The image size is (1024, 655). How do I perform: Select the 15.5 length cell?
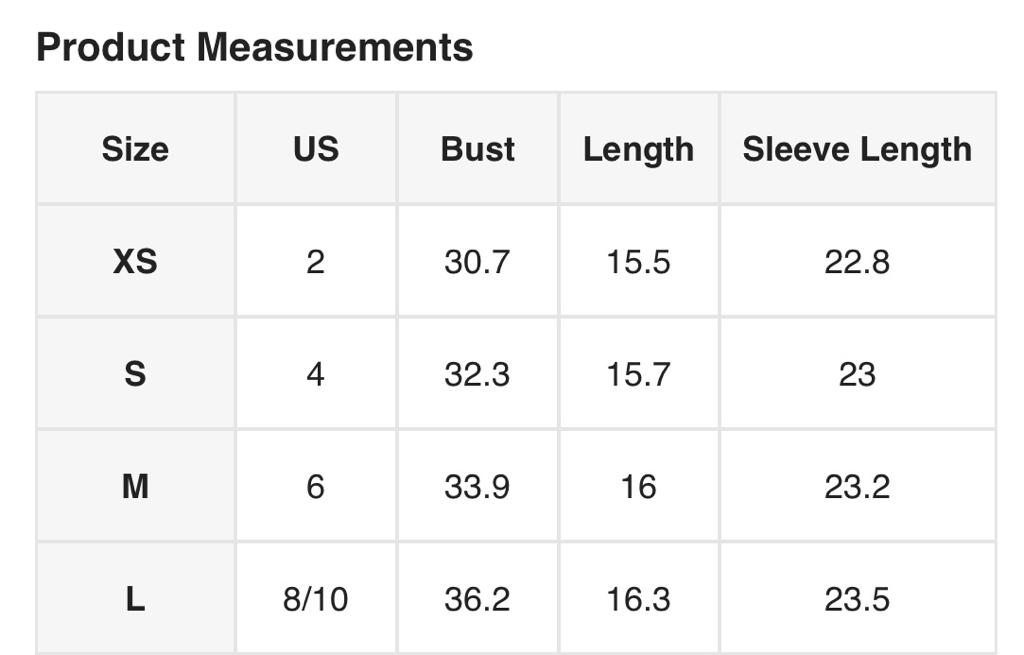point(638,262)
